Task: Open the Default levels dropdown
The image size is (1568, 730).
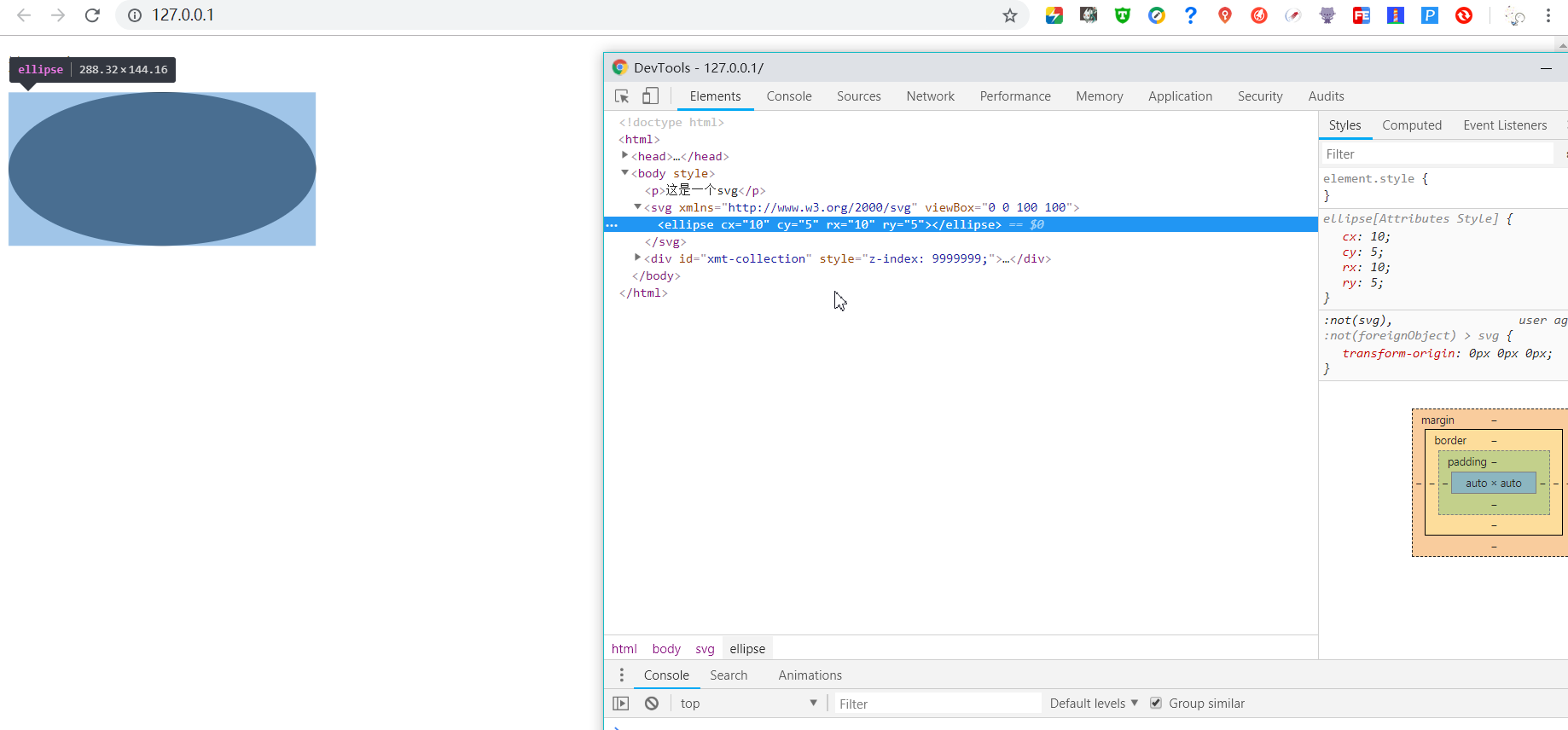Action: [x=1094, y=704]
